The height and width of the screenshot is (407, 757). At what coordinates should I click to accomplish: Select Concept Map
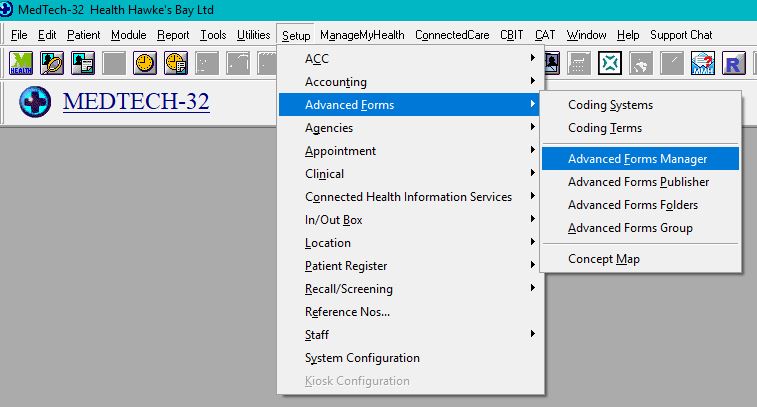point(640,259)
